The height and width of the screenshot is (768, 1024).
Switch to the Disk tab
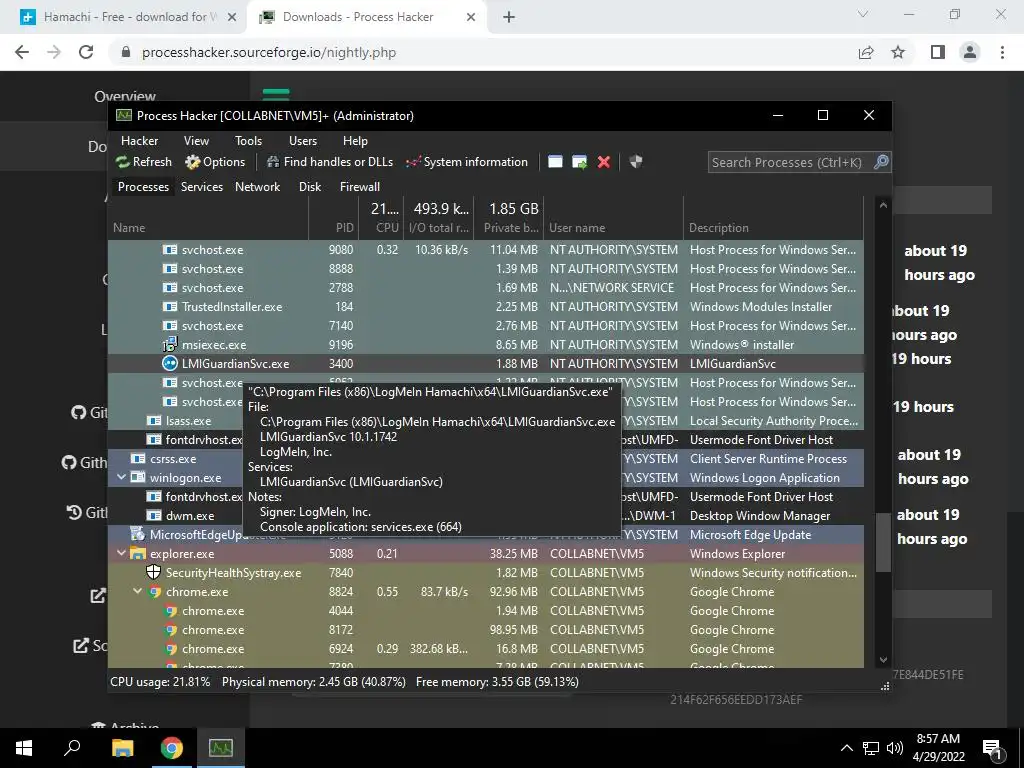coord(310,187)
